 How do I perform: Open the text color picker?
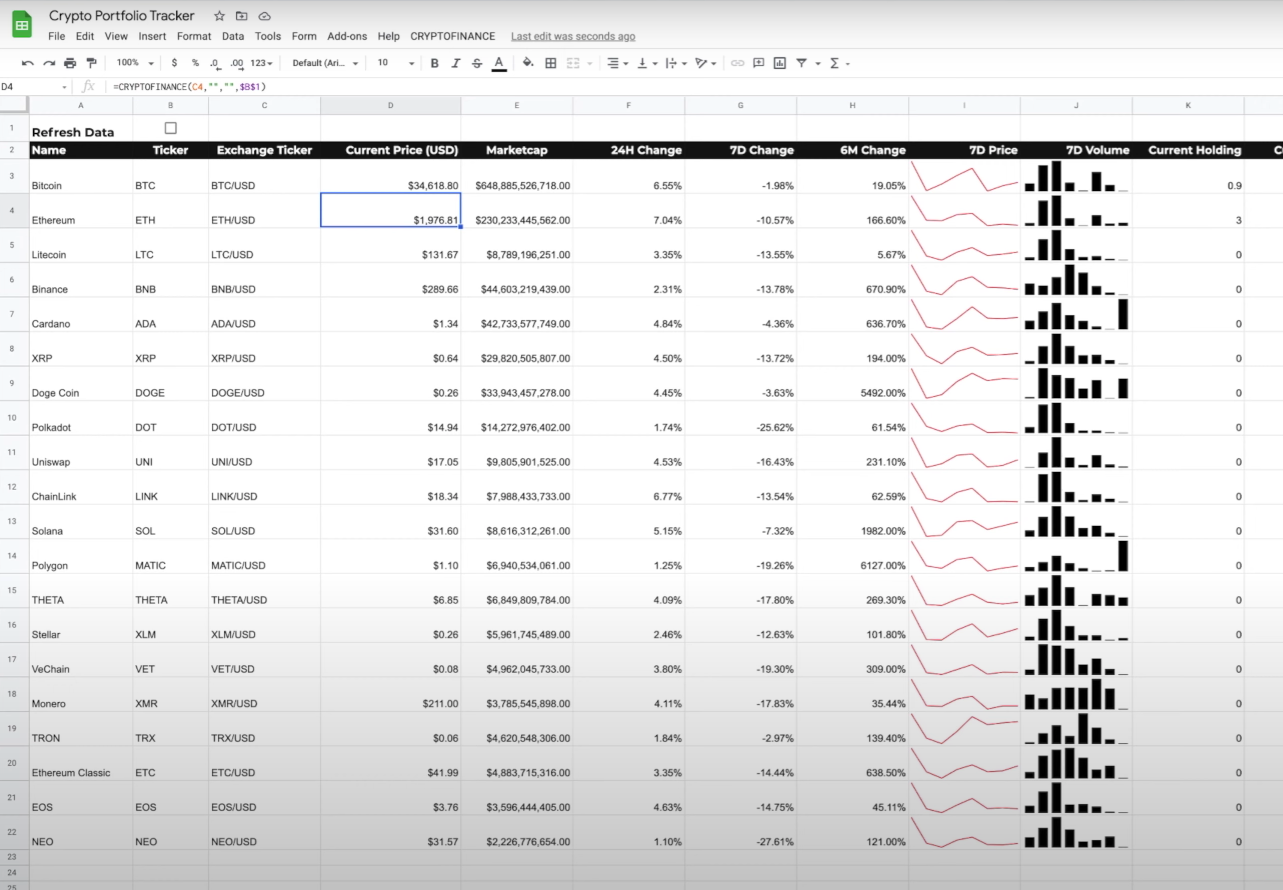point(499,63)
